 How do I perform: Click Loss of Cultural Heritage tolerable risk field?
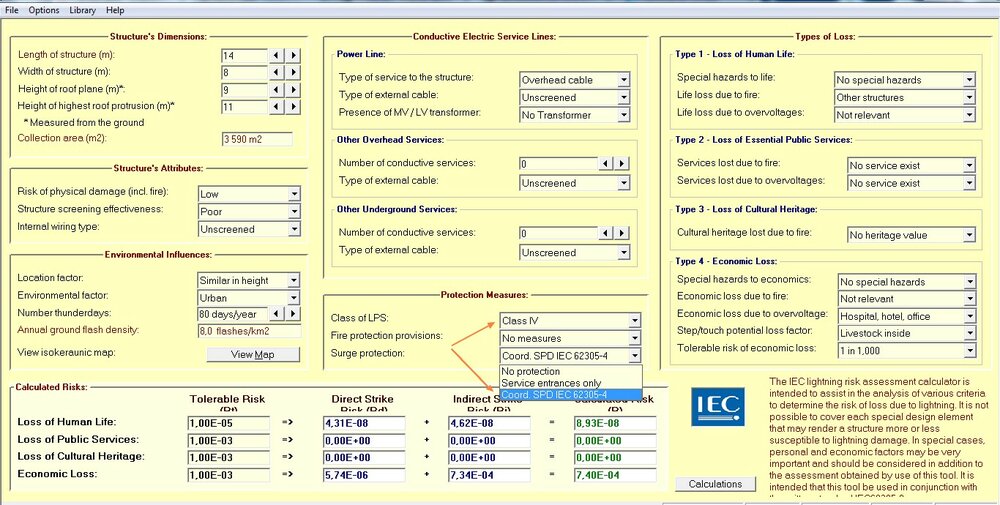click(228, 458)
